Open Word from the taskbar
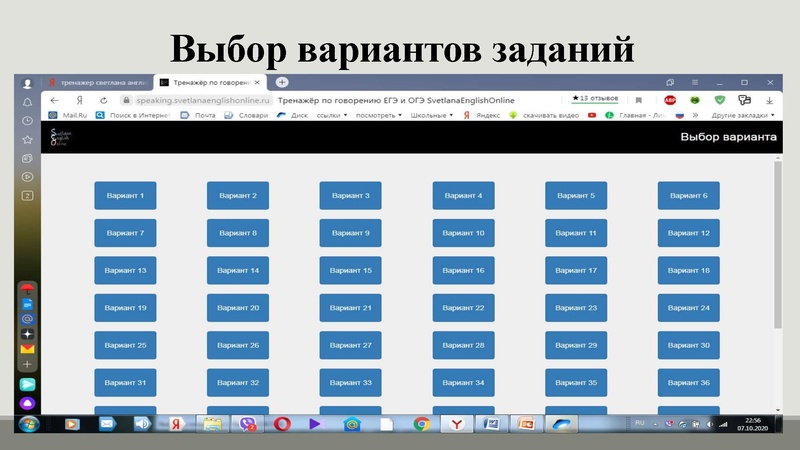 pos(491,424)
